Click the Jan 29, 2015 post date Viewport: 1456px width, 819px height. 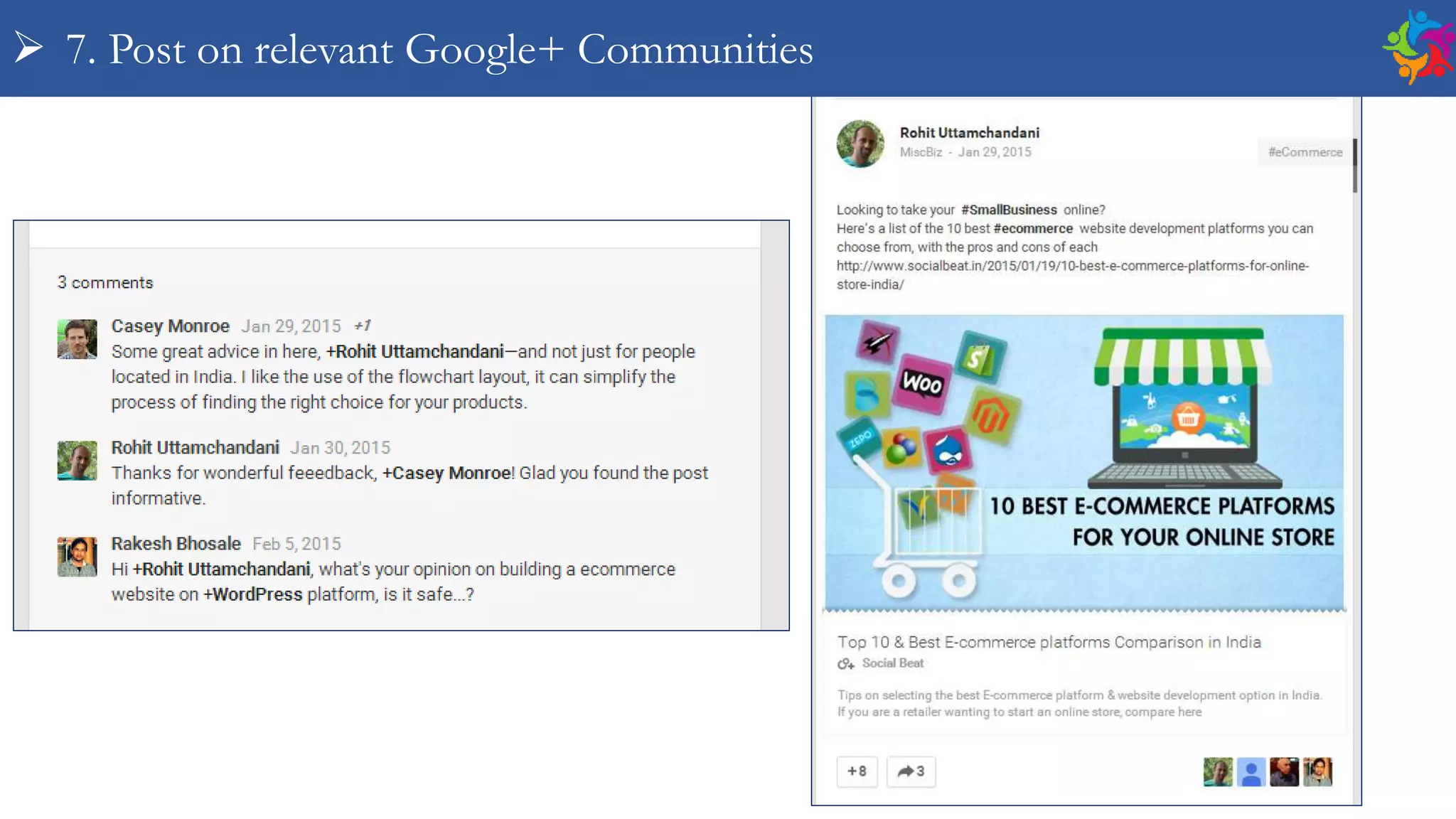[995, 152]
